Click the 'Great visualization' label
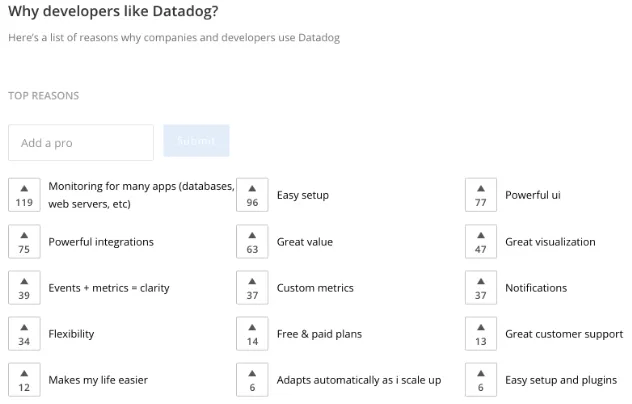This screenshot has width=632, height=404. click(550, 242)
